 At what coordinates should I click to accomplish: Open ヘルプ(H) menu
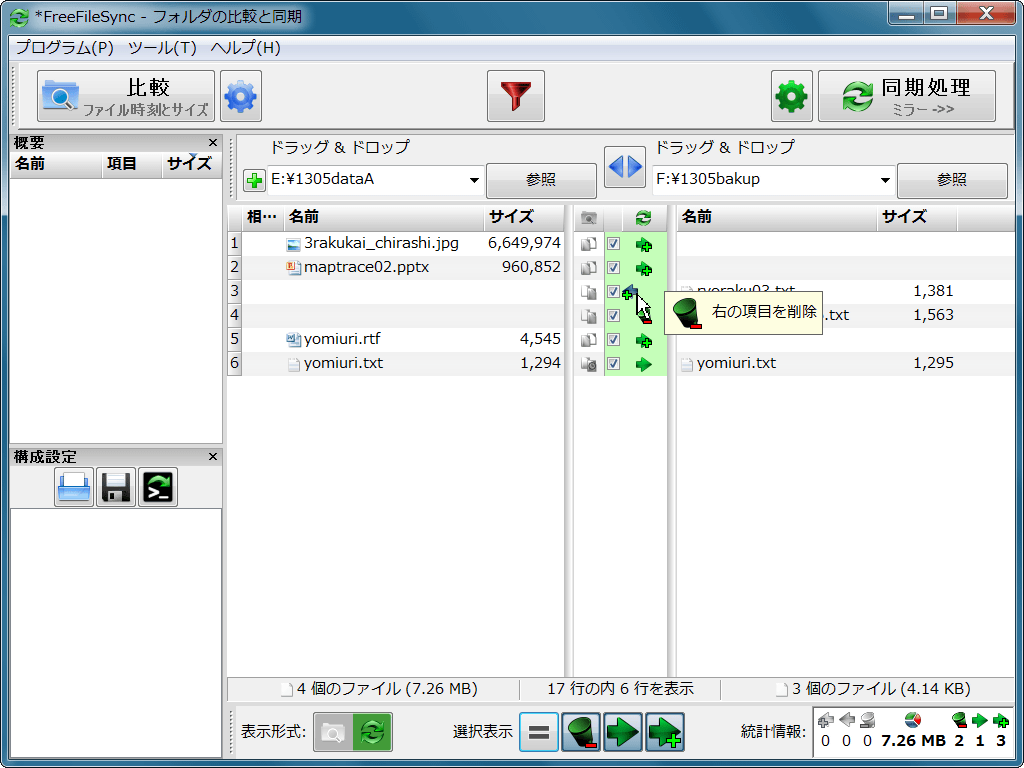pyautogui.click(x=246, y=48)
